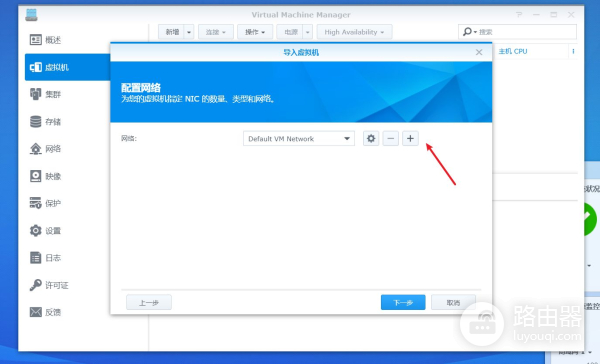Select the 虚拟机 sidebar item
The width and height of the screenshot is (600, 364).
(x=68, y=67)
